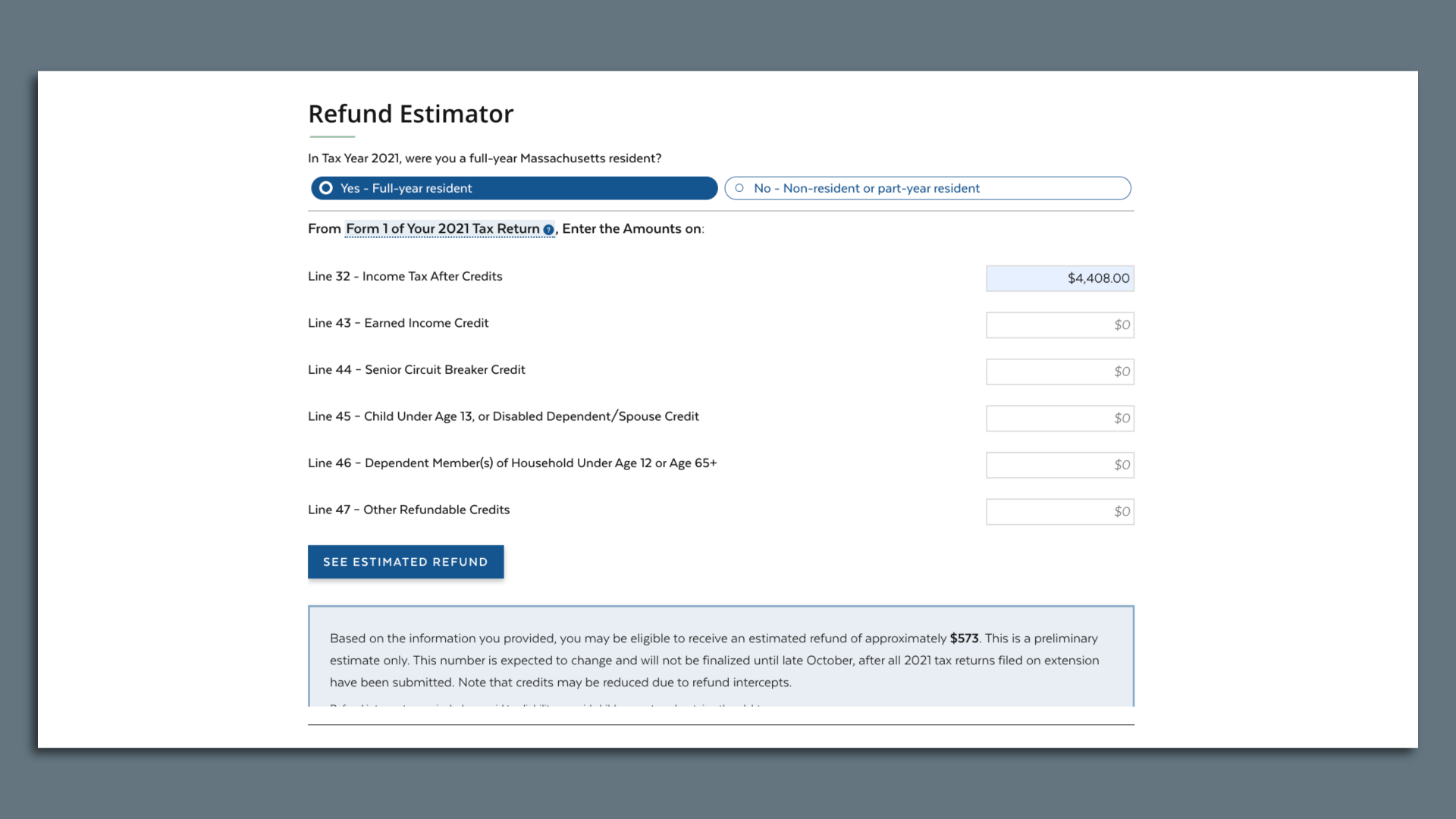The image size is (1456, 819).
Task: Enter amount in Line 32 Income Tax After Credits
Action: [x=1059, y=278]
